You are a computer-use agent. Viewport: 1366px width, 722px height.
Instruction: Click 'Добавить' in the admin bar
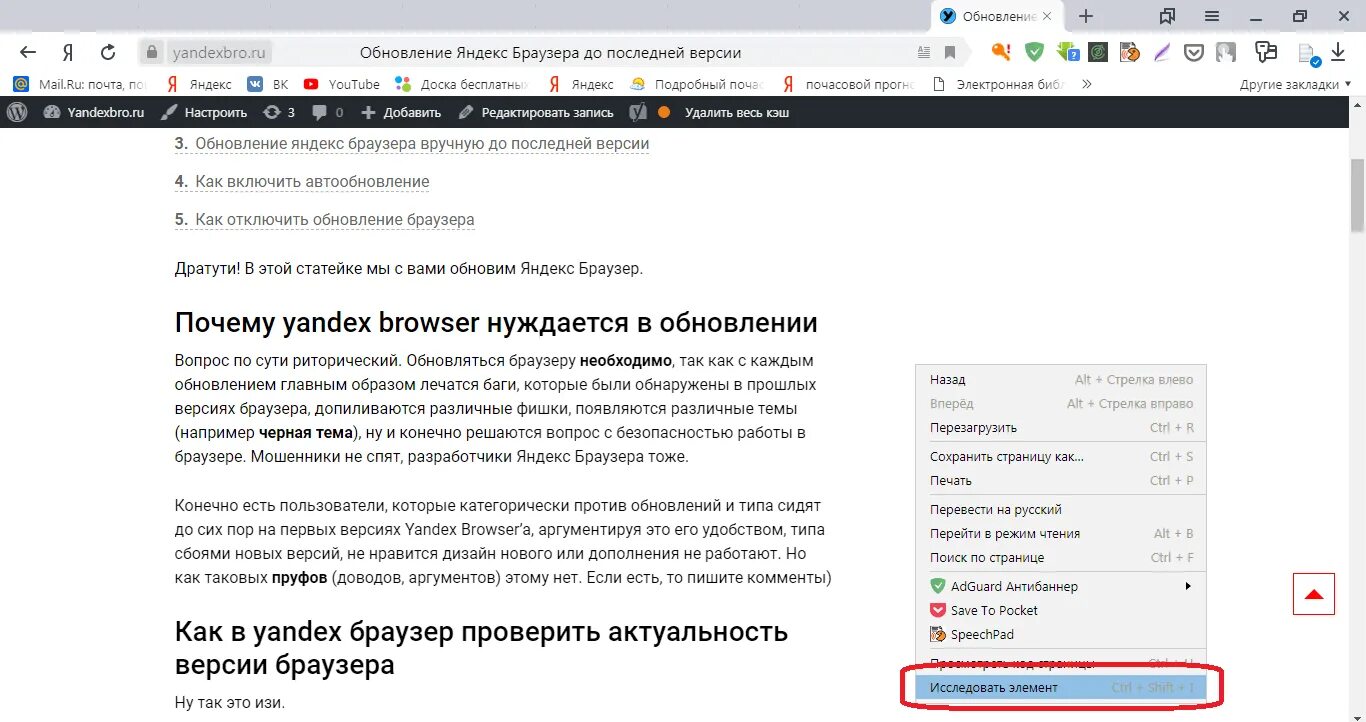[401, 112]
